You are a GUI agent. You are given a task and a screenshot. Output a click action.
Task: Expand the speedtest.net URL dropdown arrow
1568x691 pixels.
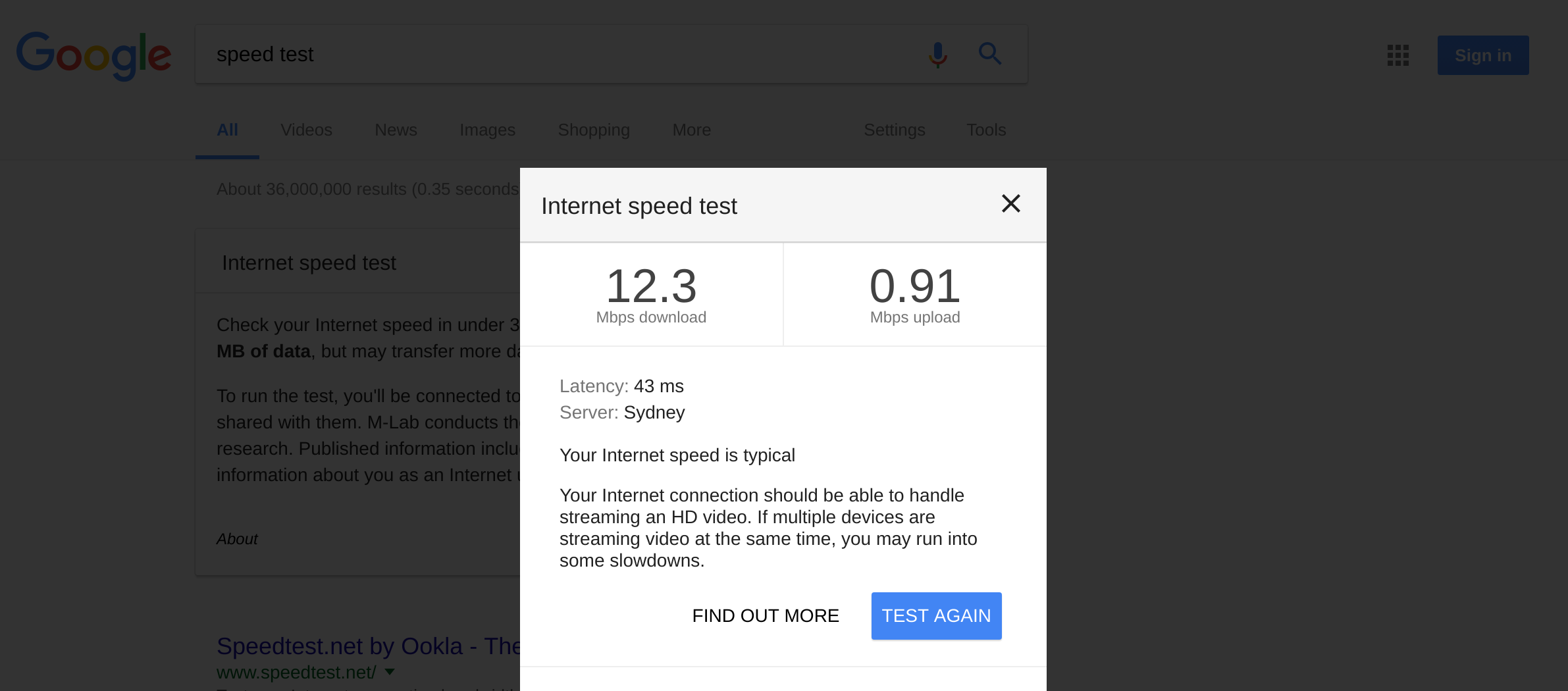[x=390, y=672]
